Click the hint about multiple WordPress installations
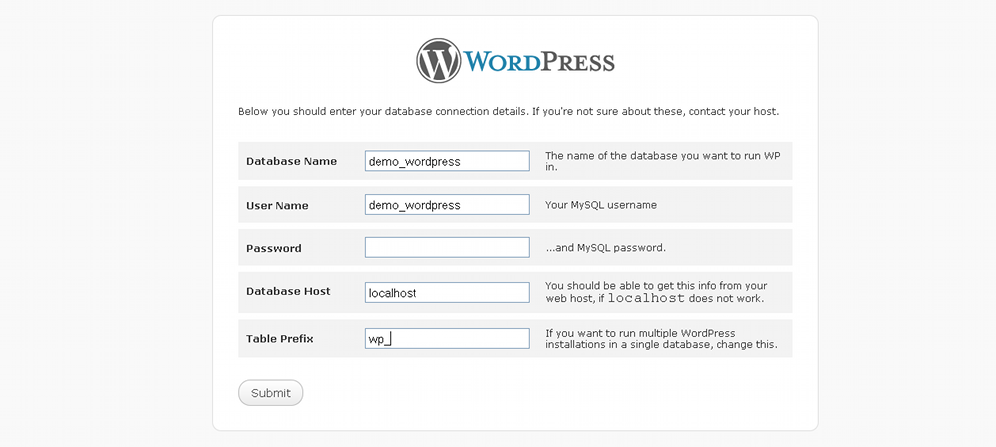 (661, 339)
